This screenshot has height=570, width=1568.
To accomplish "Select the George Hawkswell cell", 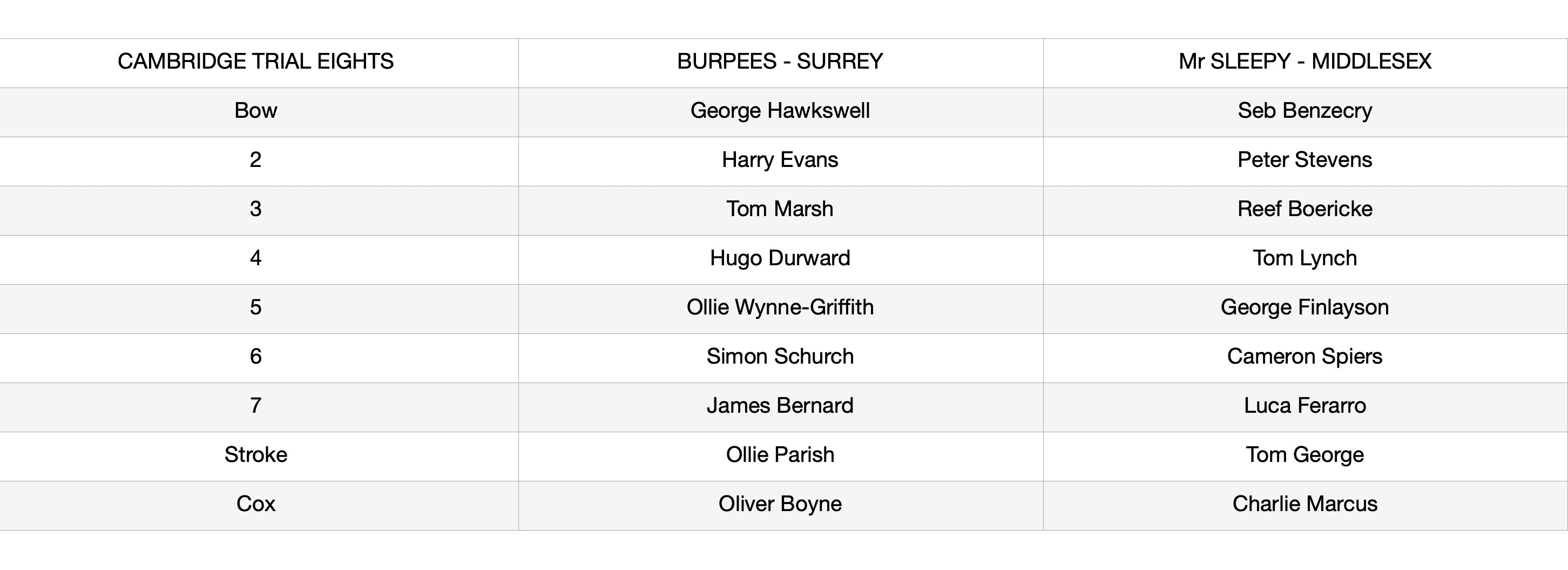I will 780,111.
